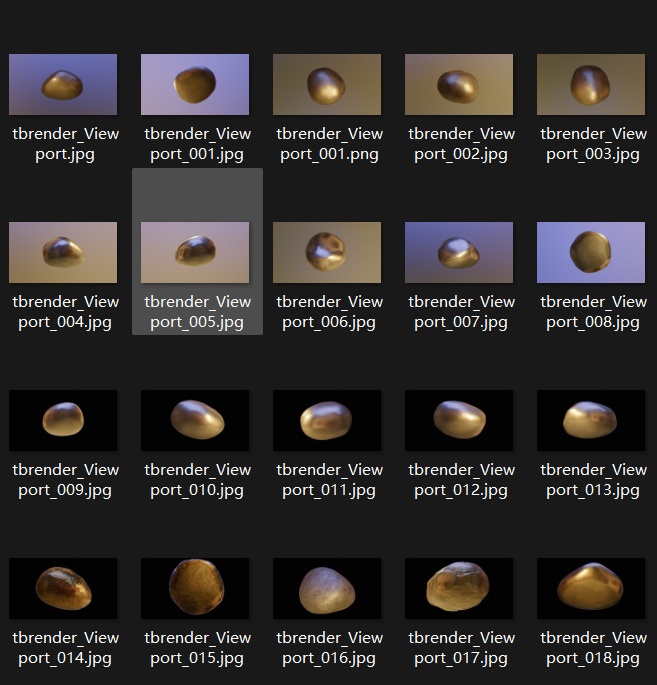Select the tbrender_Viewport_014.jpg thumbnail
Screen dimensions: 657x685
pos(63,588)
